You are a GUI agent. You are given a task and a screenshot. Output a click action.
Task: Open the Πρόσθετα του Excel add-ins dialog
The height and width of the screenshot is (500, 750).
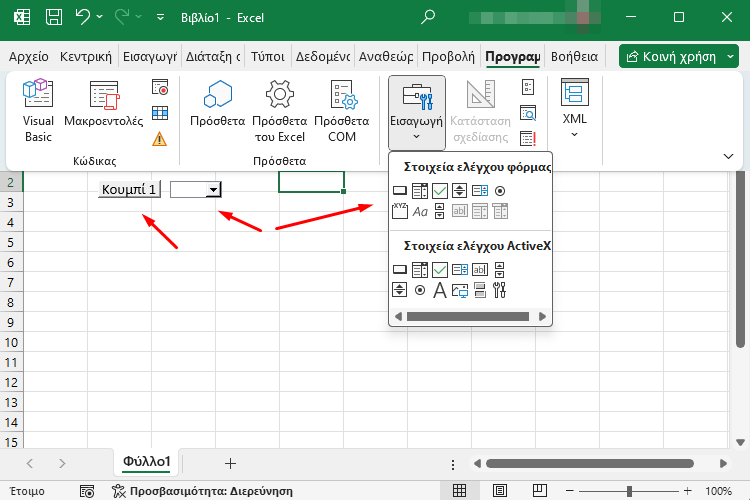coord(279,110)
